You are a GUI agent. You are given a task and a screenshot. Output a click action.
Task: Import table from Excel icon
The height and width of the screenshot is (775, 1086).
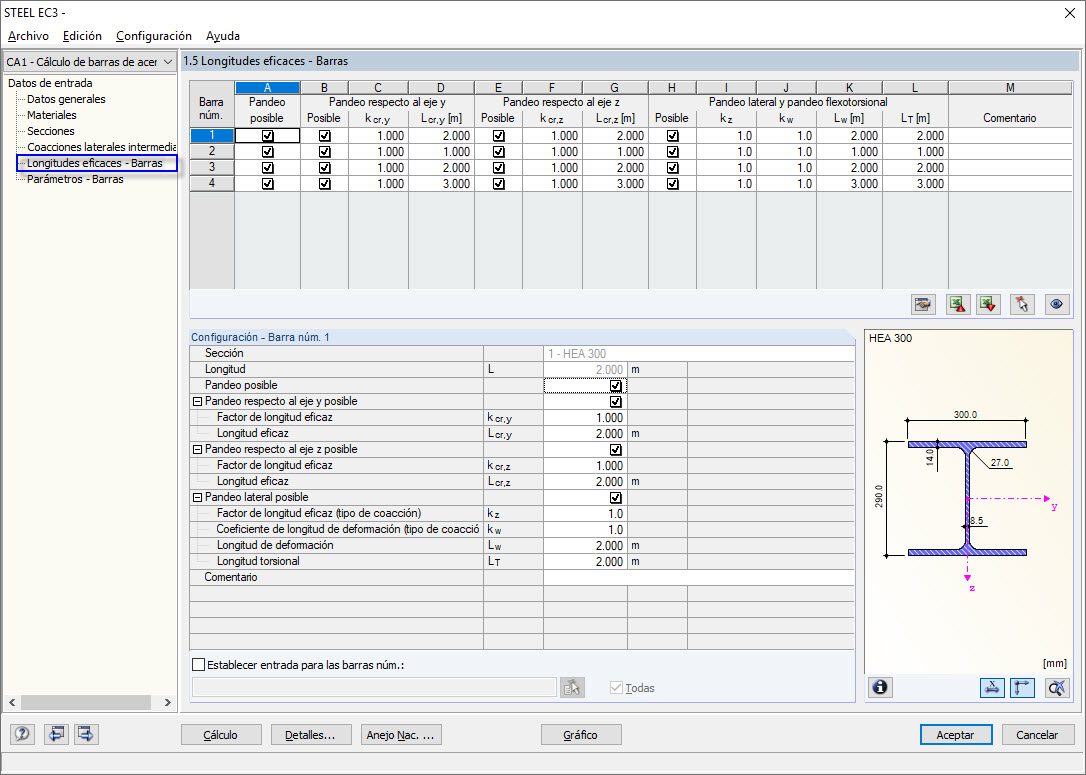click(x=988, y=304)
